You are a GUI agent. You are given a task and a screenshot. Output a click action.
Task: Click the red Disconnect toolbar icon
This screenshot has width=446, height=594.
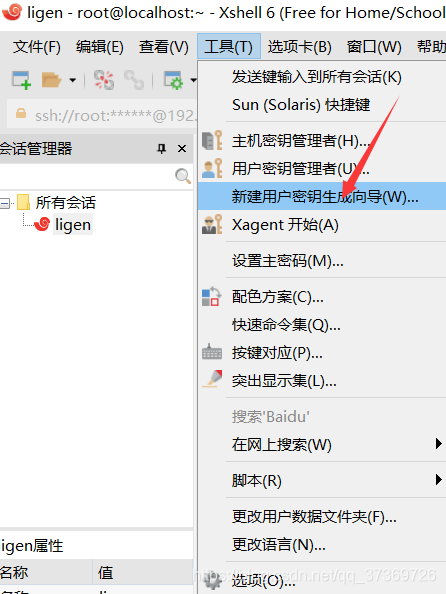click(x=104, y=80)
